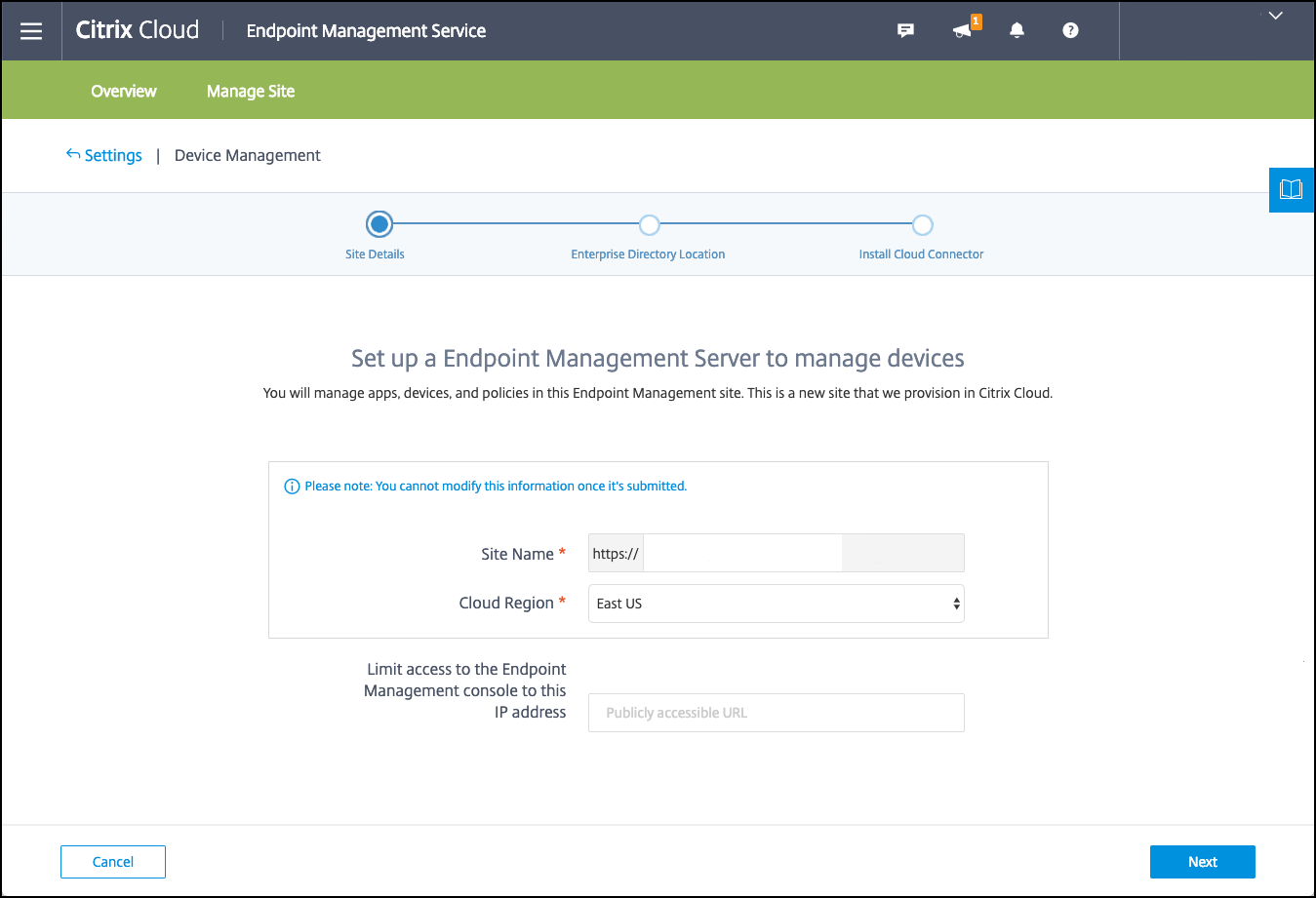Focus the Site Name text field

pos(741,553)
